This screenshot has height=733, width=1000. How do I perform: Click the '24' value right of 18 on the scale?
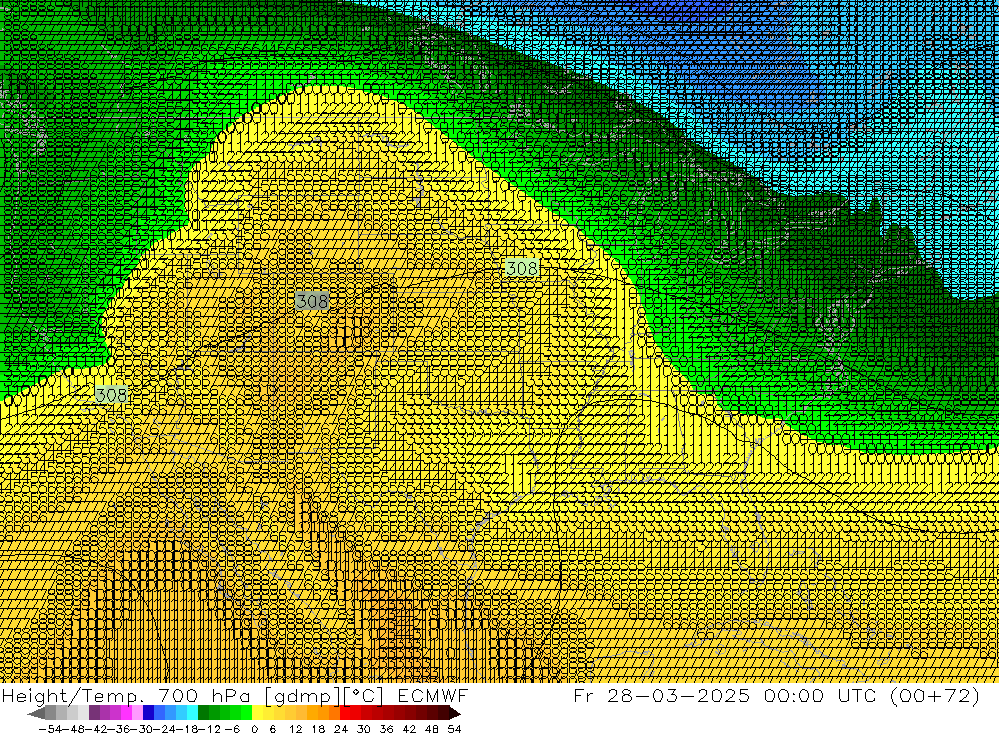(341, 729)
